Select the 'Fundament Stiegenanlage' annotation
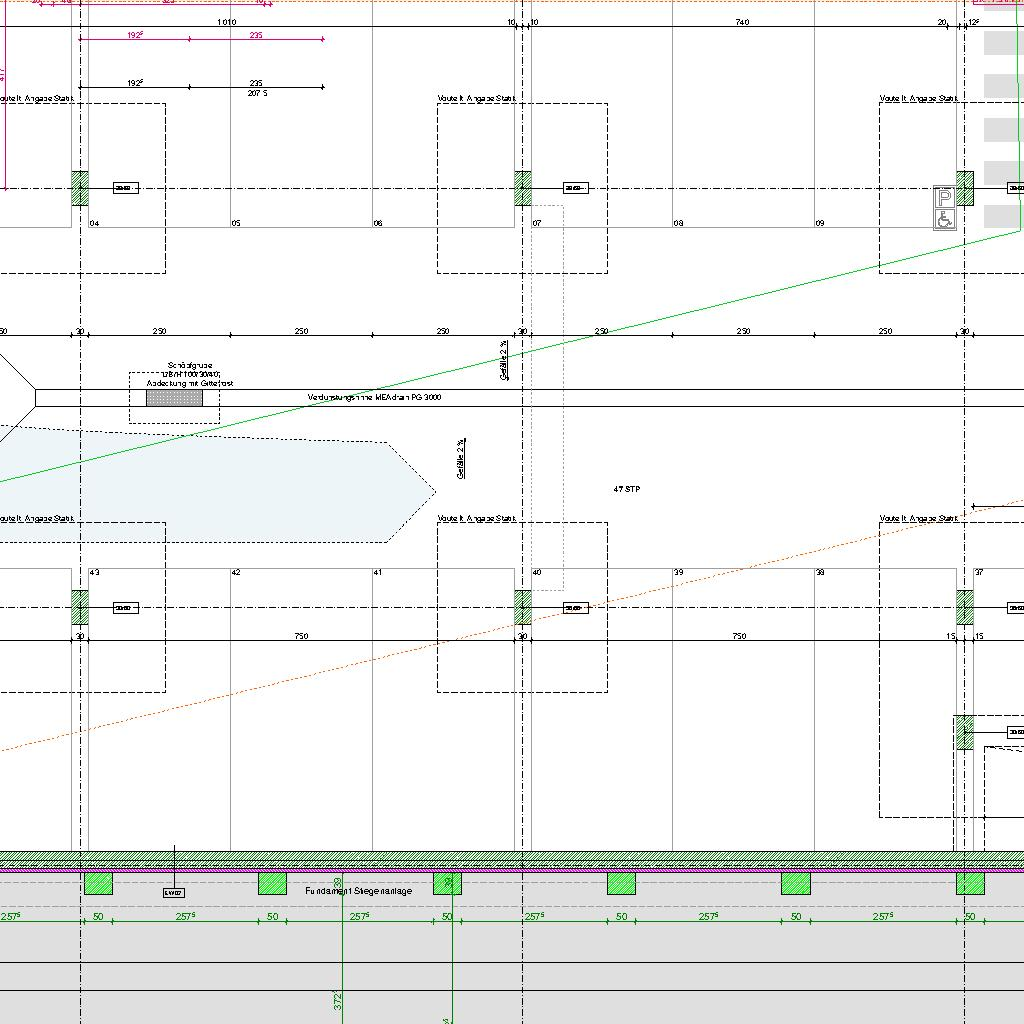Viewport: 1024px width, 1024px height. 358,891
